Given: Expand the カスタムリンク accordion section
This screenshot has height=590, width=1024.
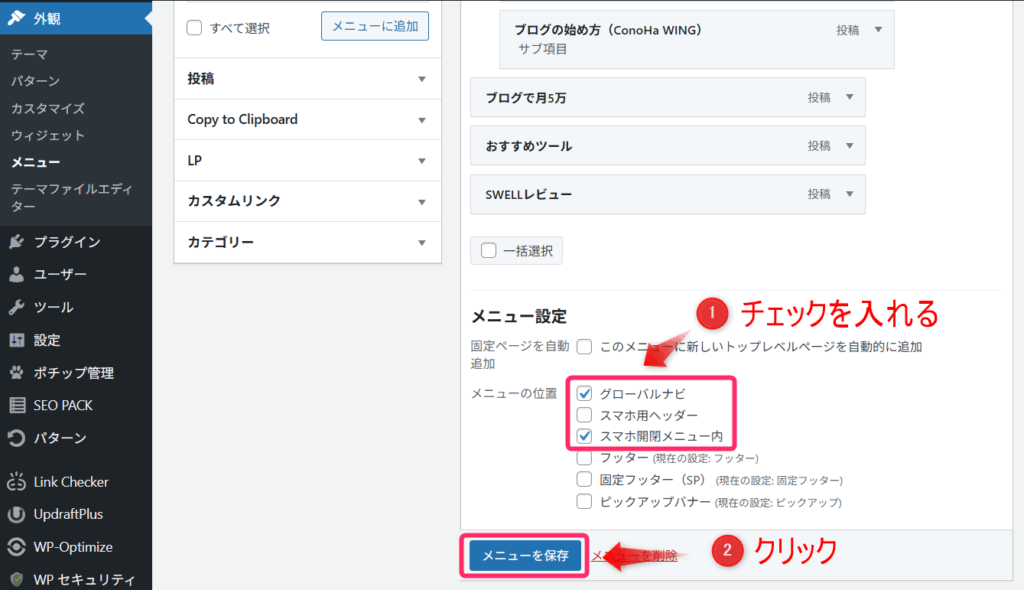Looking at the screenshot, I should tap(307, 201).
